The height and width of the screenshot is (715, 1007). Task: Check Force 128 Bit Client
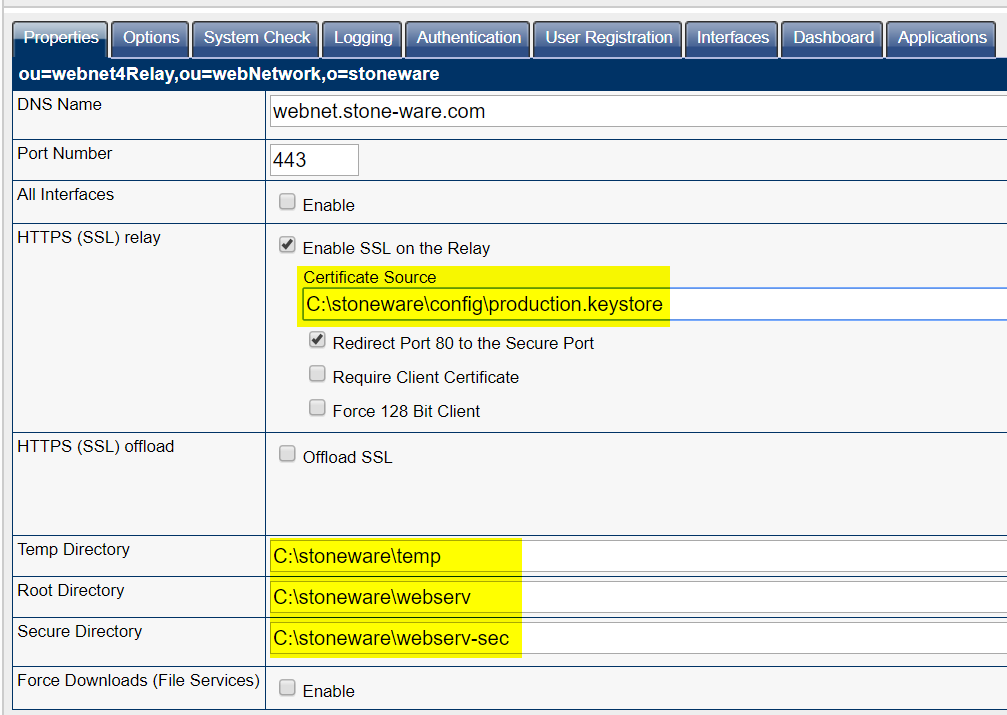317,408
